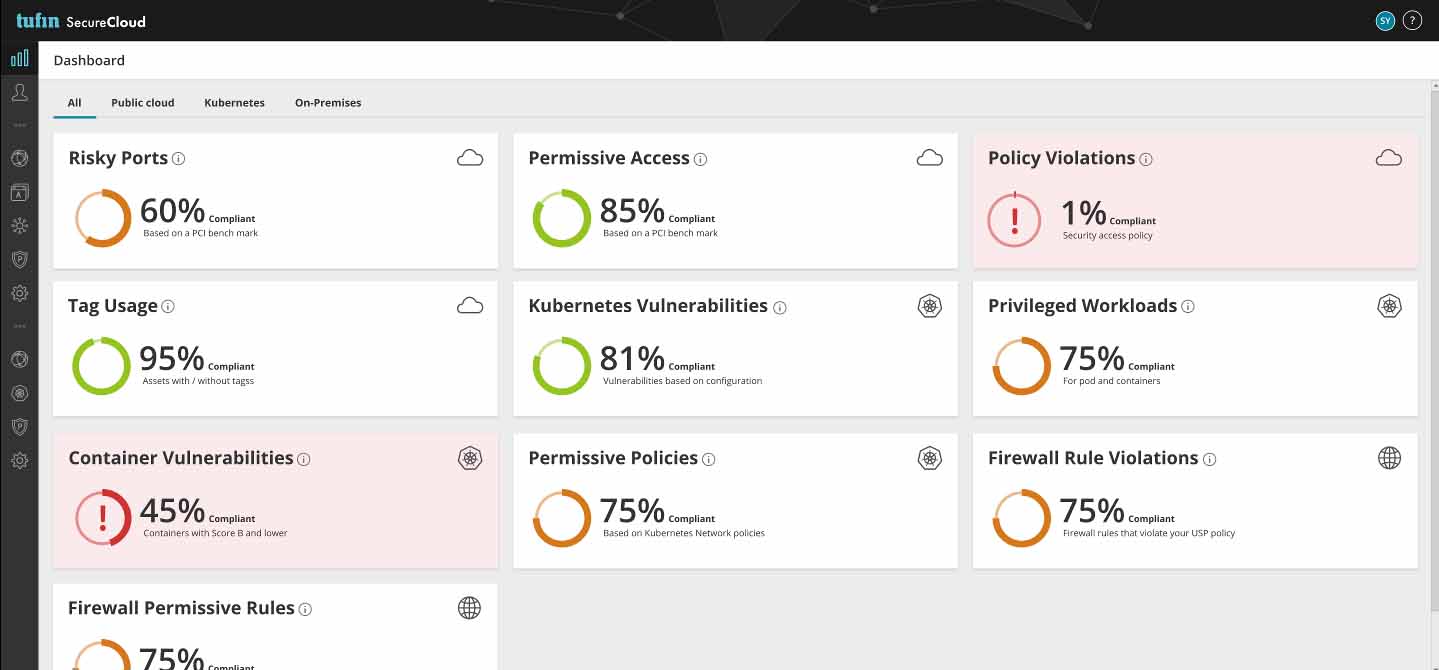Click the Kubernetes icon on Permissive Policies card
1439x670 pixels.
[x=930, y=458]
